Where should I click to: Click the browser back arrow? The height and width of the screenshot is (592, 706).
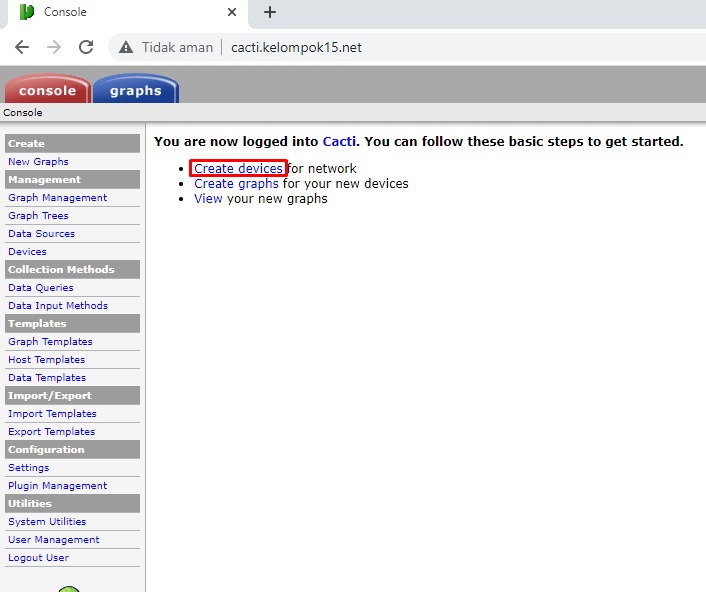click(22, 47)
